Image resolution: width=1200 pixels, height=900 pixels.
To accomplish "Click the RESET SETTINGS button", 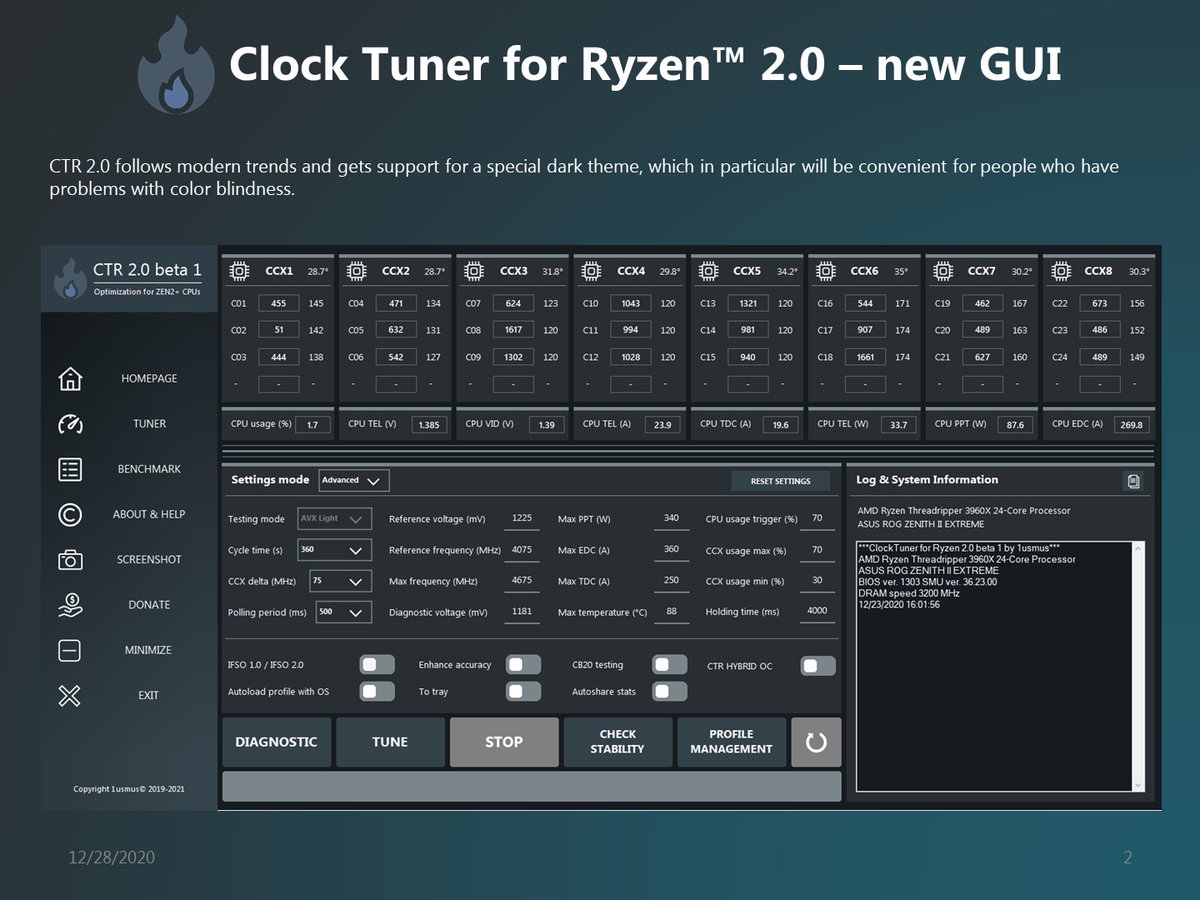I will click(780, 481).
